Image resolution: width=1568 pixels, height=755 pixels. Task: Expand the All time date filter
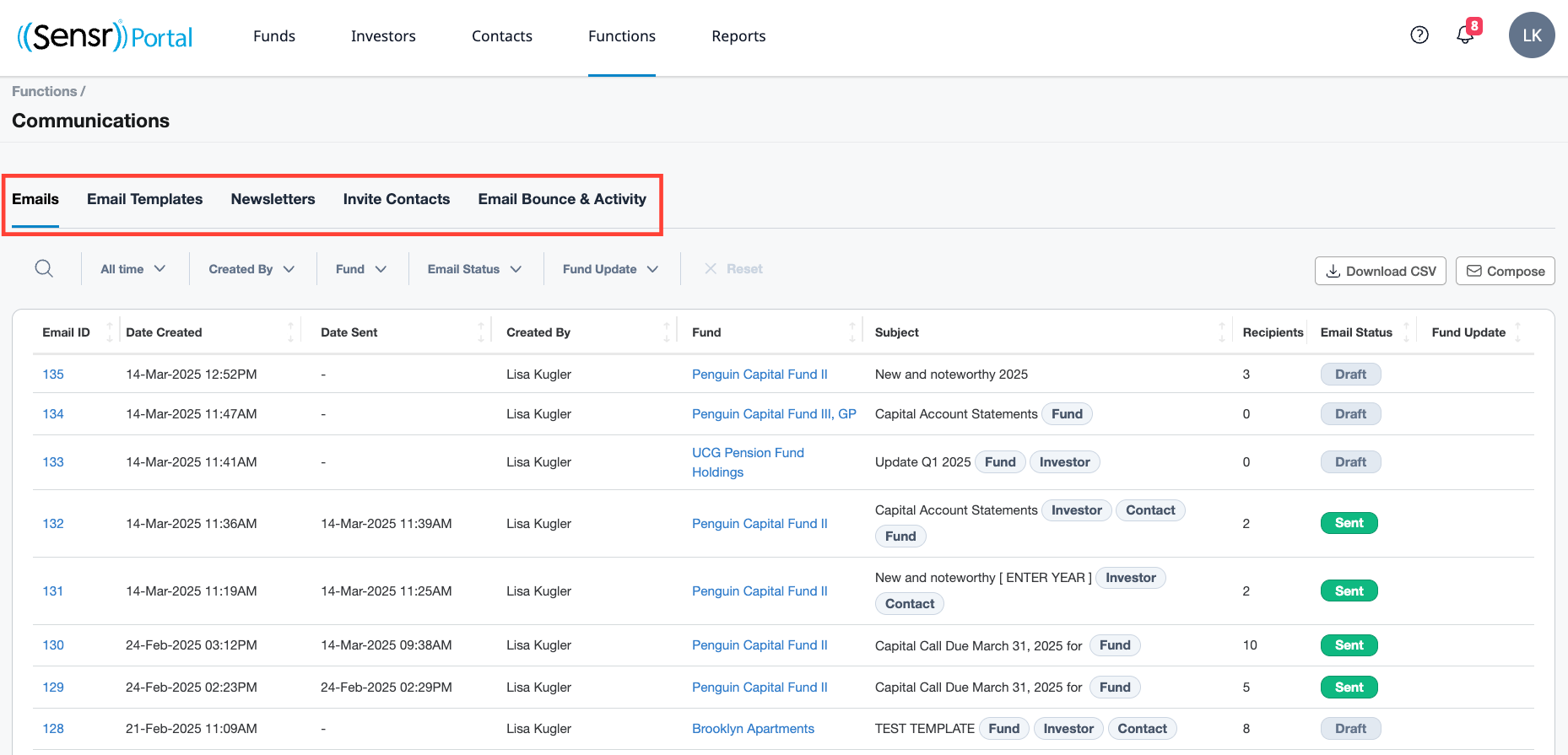(x=132, y=269)
